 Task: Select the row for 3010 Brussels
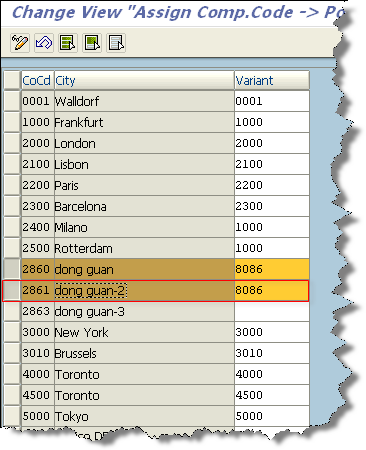point(12,353)
